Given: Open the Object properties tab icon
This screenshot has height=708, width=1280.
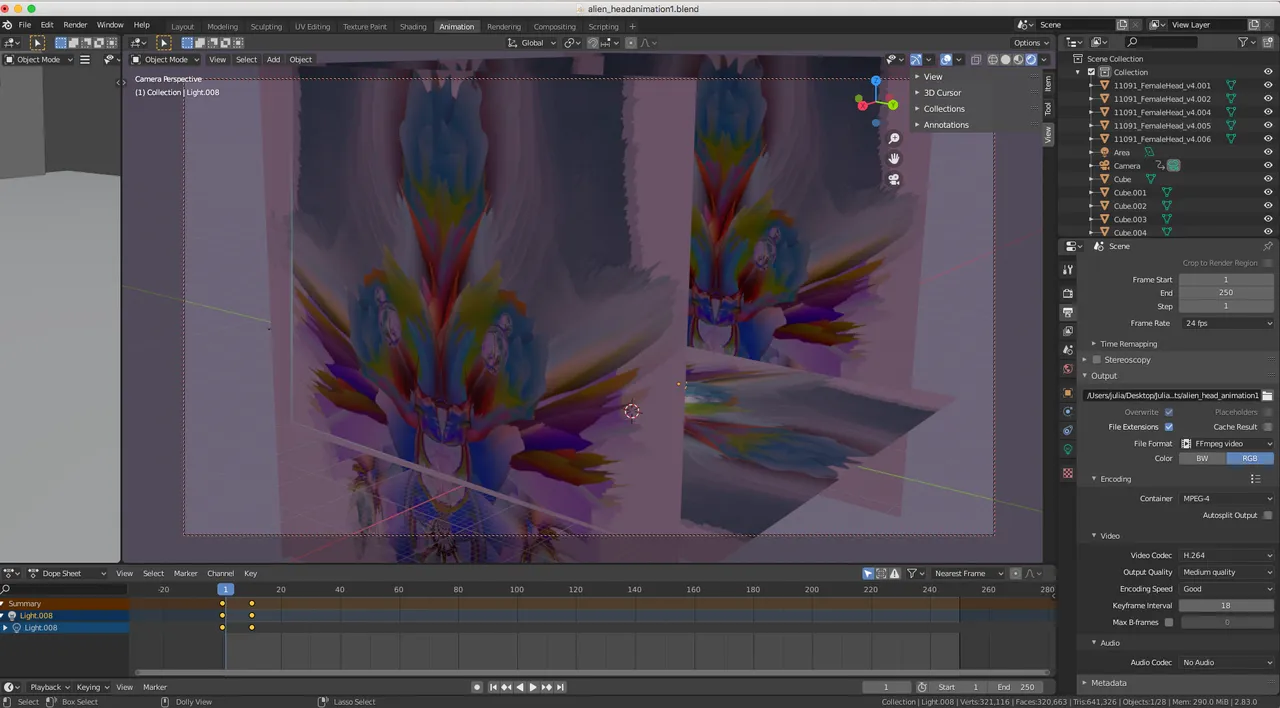Looking at the screenshot, I should tap(1068, 393).
